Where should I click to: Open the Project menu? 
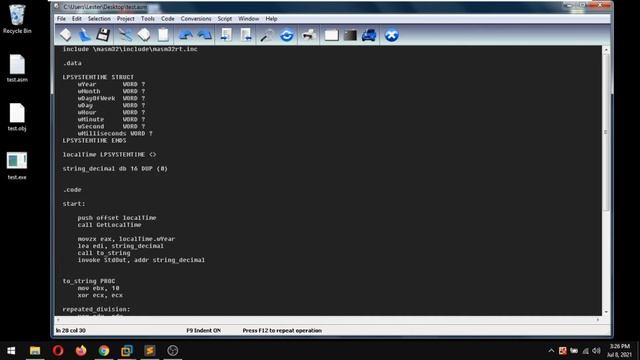pos(126,19)
